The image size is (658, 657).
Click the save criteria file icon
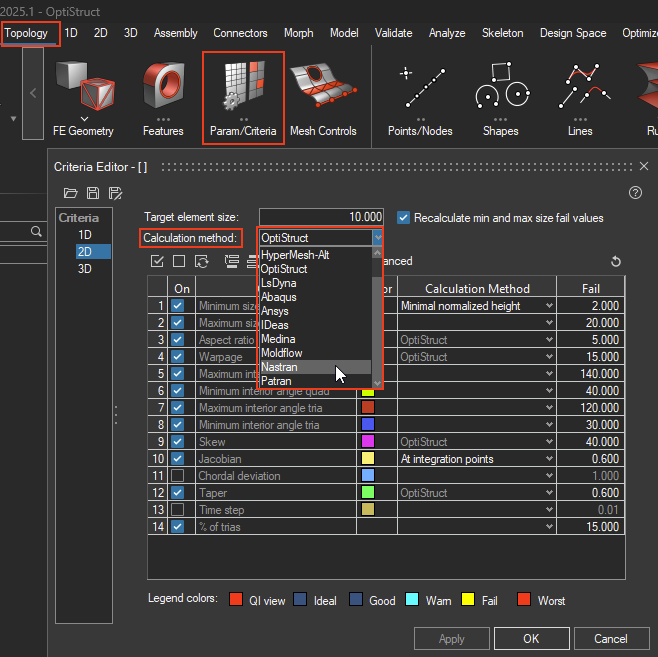[93, 193]
